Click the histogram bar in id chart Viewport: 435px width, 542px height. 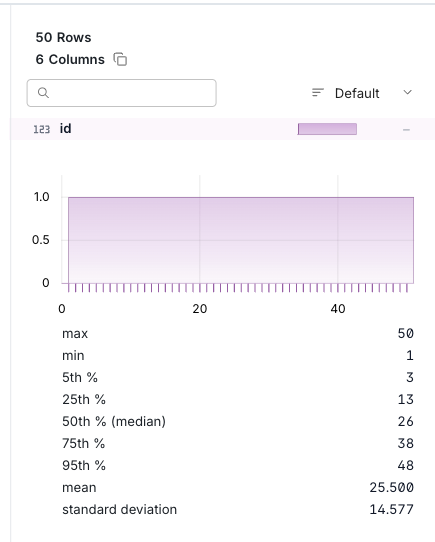click(241, 240)
